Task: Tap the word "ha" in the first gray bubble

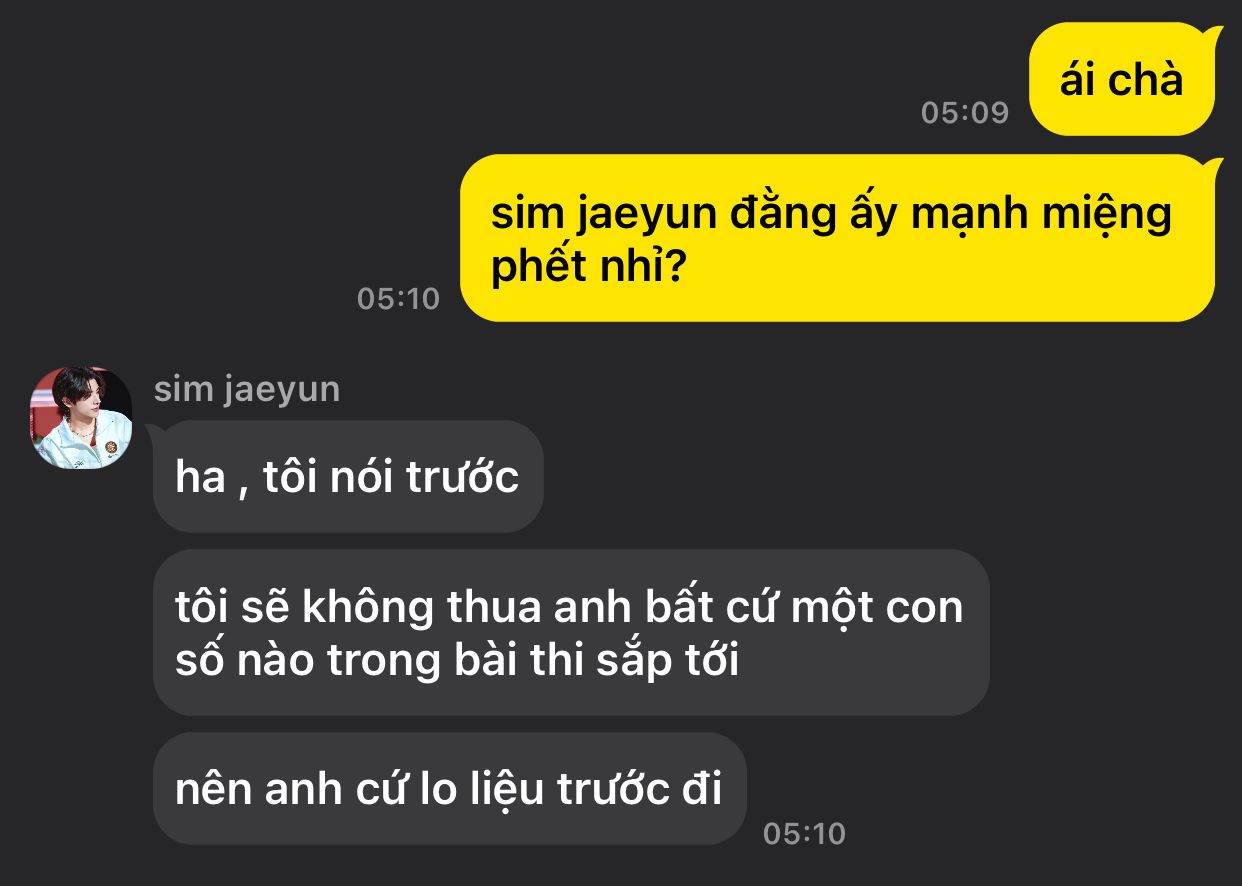Action: 200,479
